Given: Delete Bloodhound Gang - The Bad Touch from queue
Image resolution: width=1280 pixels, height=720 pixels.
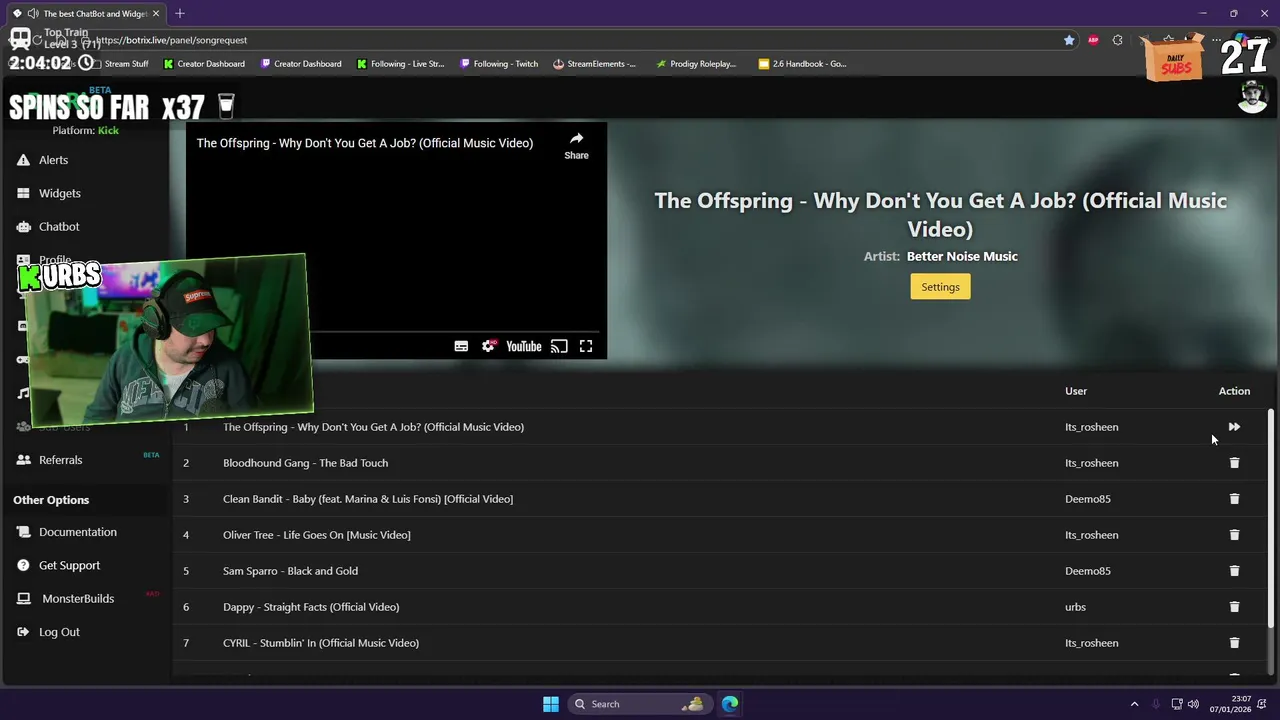Looking at the screenshot, I should [1234, 463].
